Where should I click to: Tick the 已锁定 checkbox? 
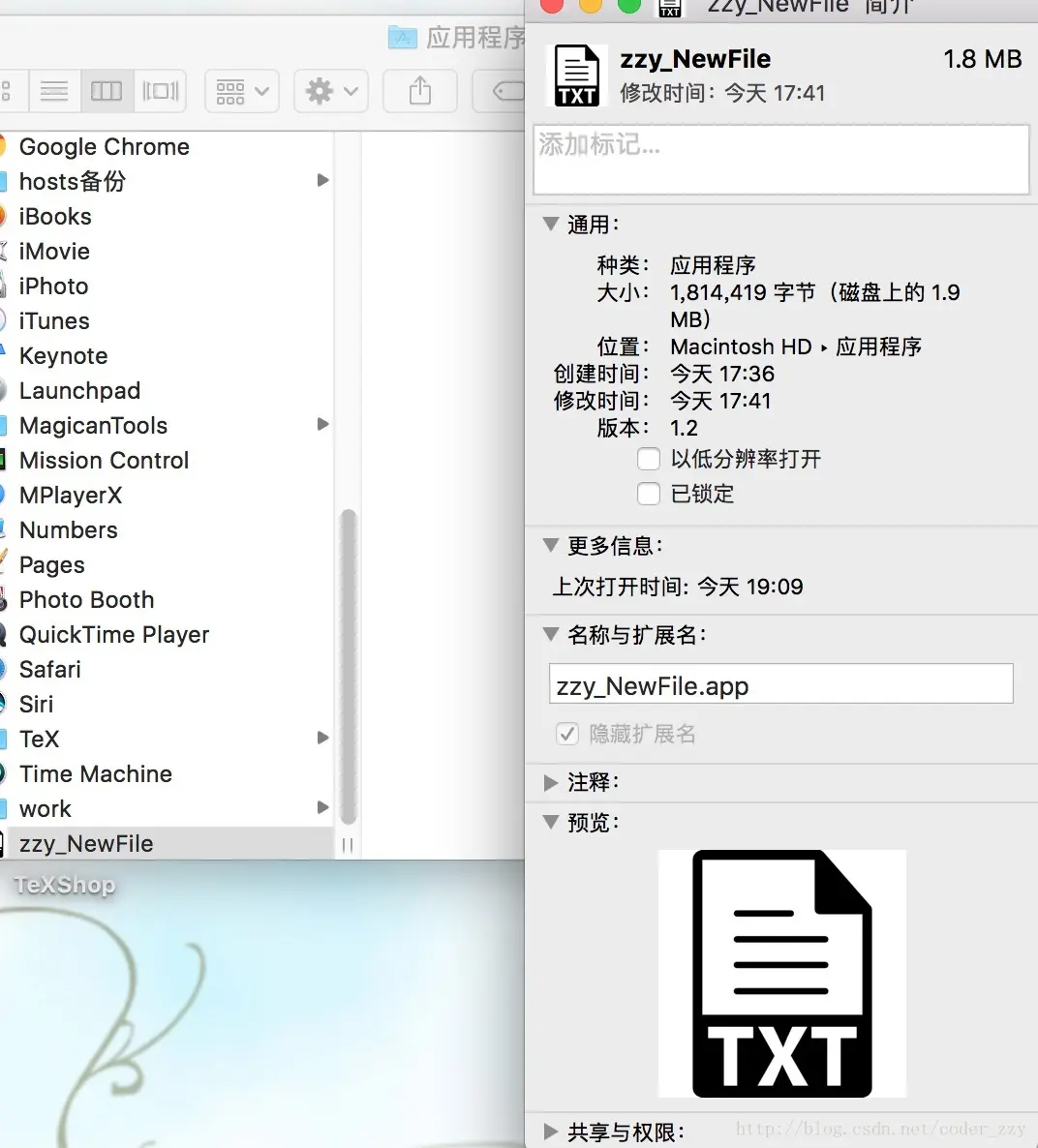(x=649, y=494)
